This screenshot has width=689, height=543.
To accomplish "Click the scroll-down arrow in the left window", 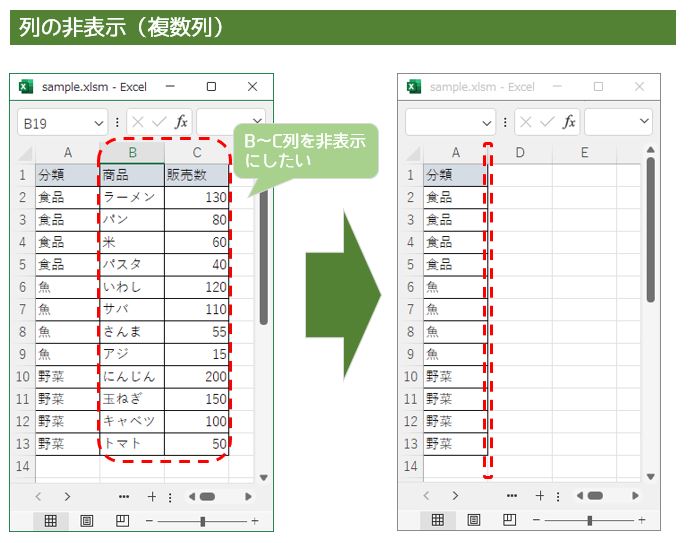I will pyautogui.click(x=264, y=478).
